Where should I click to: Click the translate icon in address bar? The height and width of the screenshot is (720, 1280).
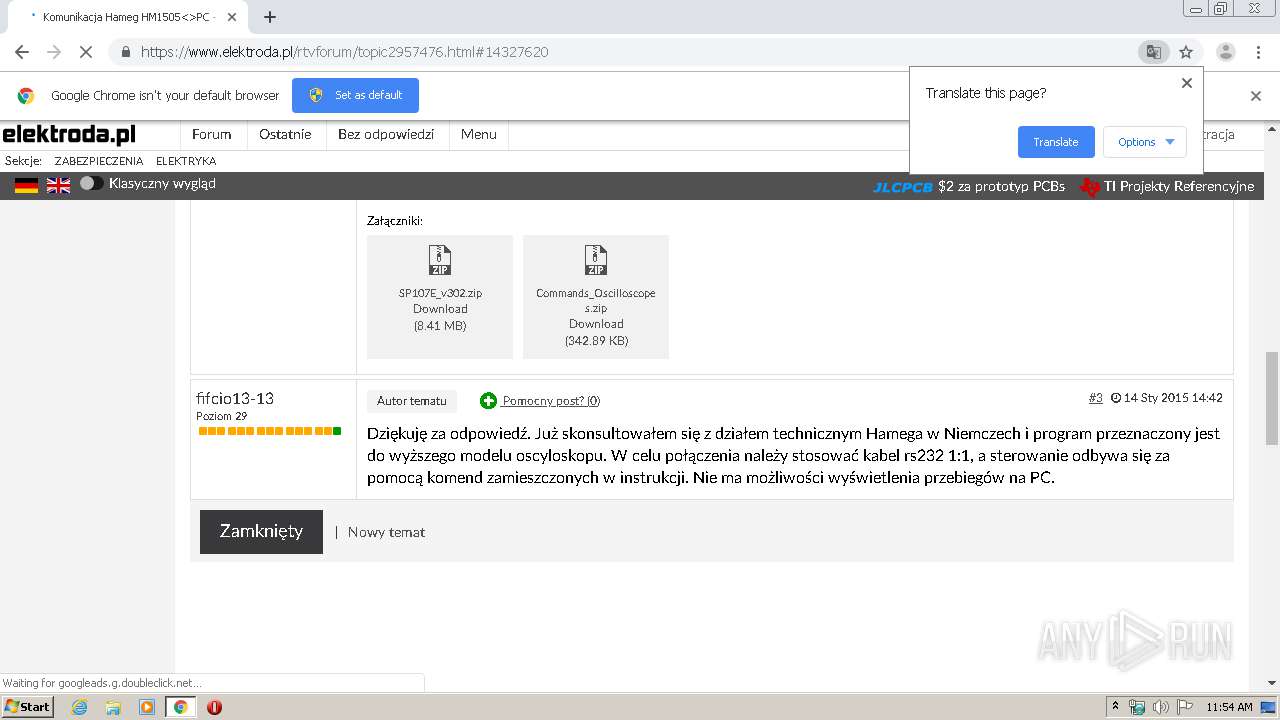click(x=1153, y=52)
